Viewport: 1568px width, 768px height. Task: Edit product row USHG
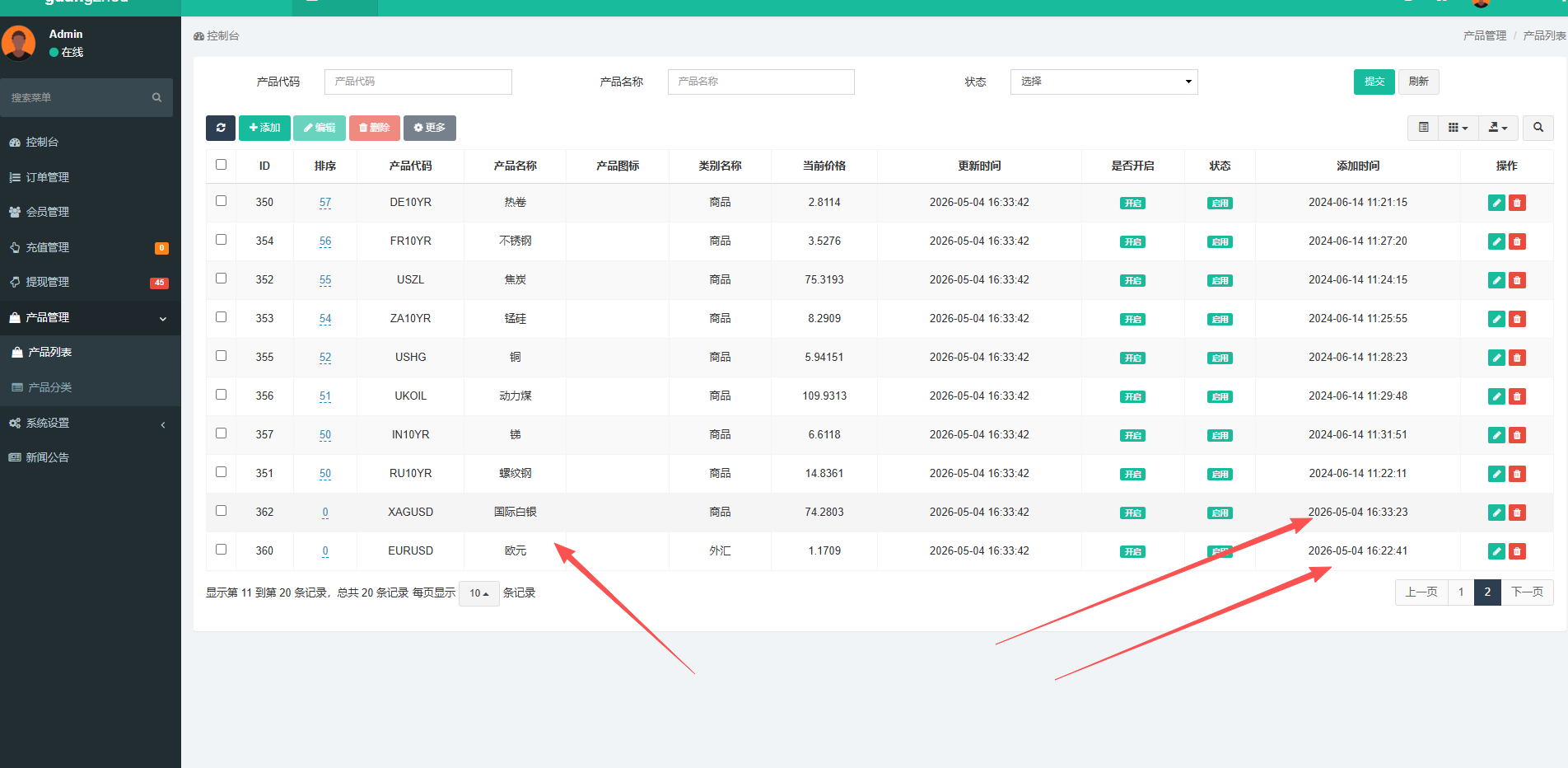tap(1497, 358)
